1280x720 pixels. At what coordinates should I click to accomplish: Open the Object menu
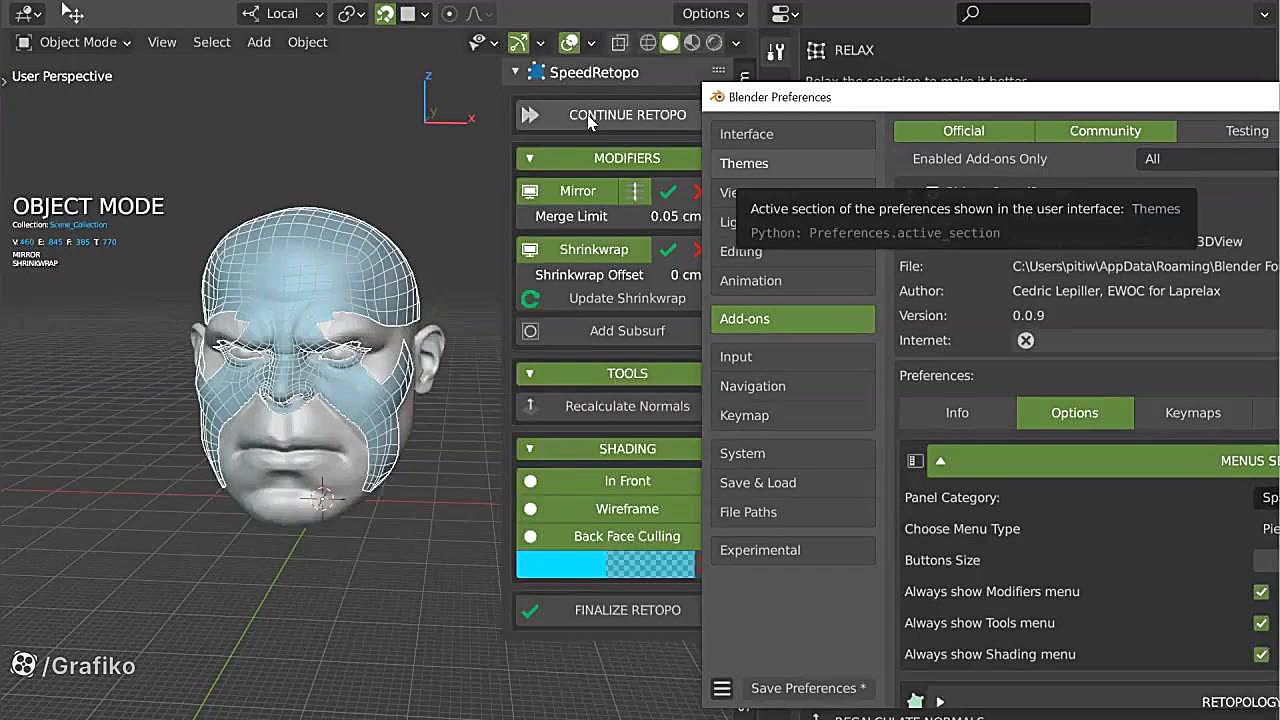click(307, 42)
